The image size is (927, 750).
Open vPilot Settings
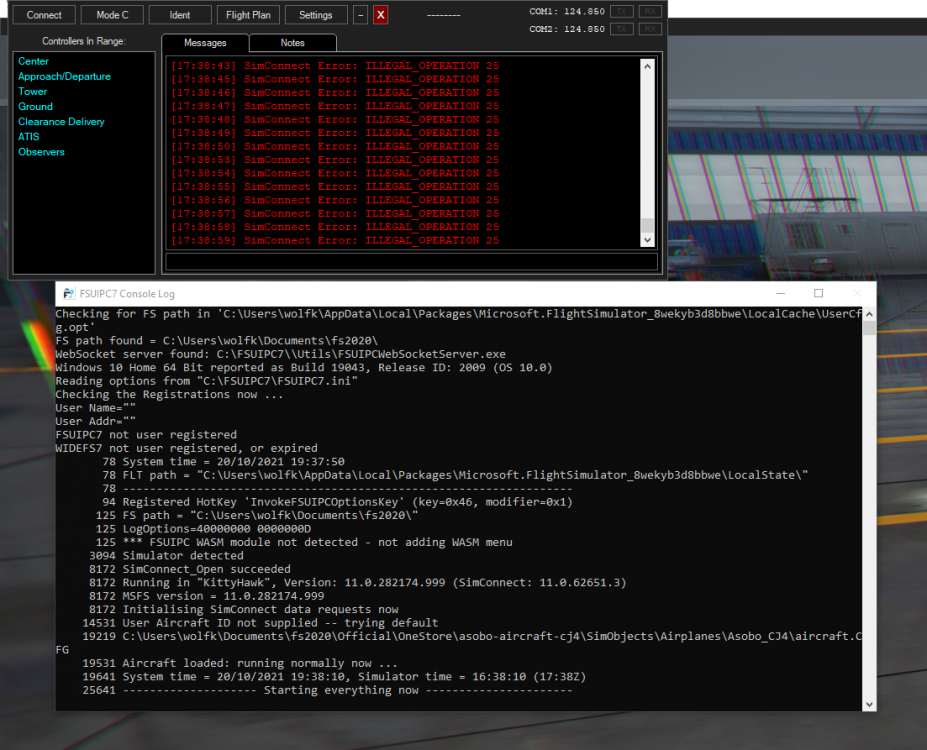[x=315, y=15]
